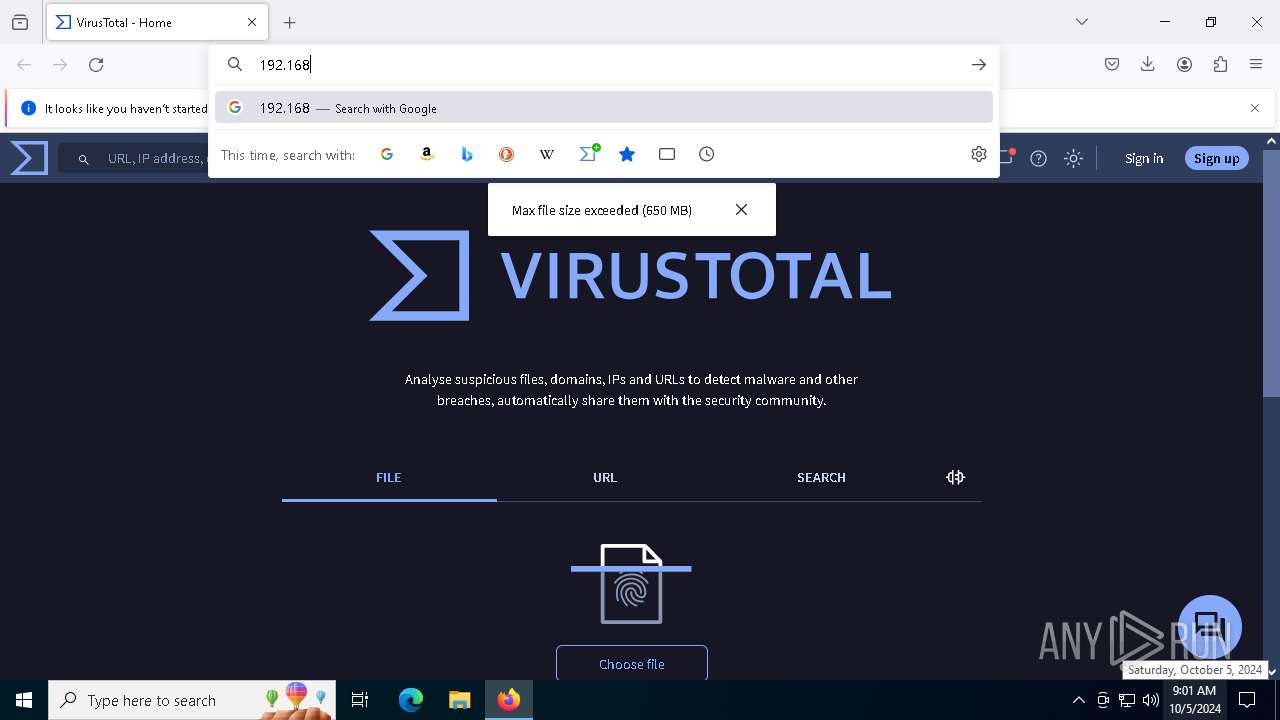Open the Firefox downloads panel
The width and height of the screenshot is (1280, 720).
tap(1148, 64)
